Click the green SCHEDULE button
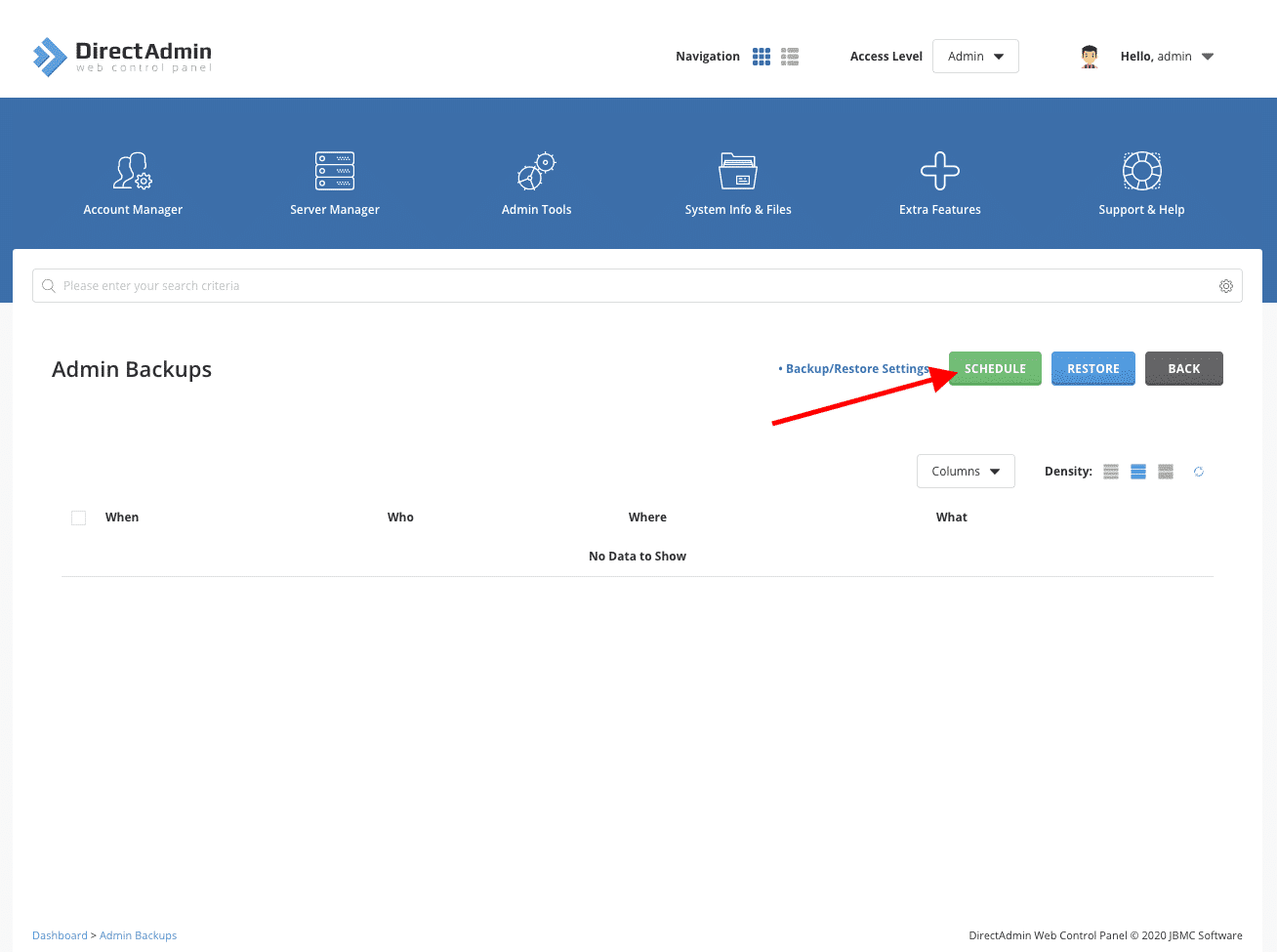 click(995, 369)
